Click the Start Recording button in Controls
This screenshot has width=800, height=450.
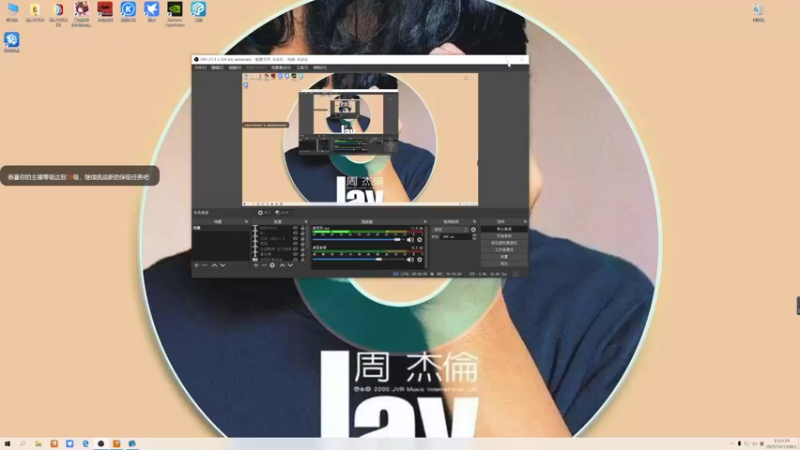tap(504, 236)
